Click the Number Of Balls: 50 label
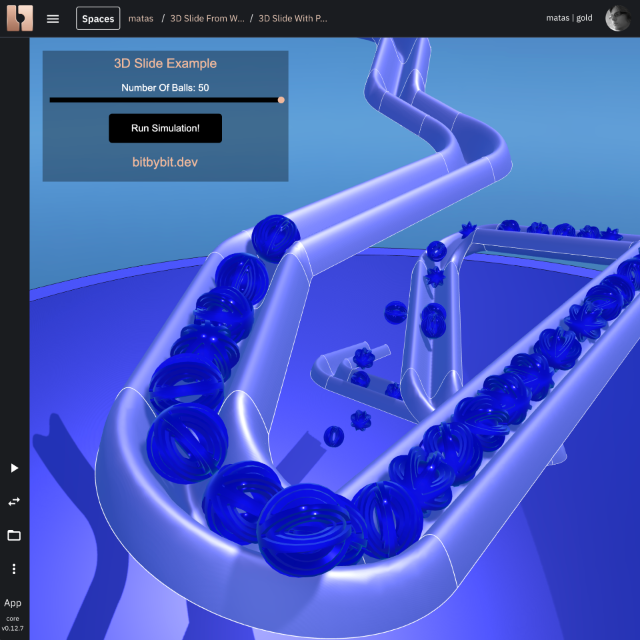Screen dimensions: 640x640 coord(165,88)
